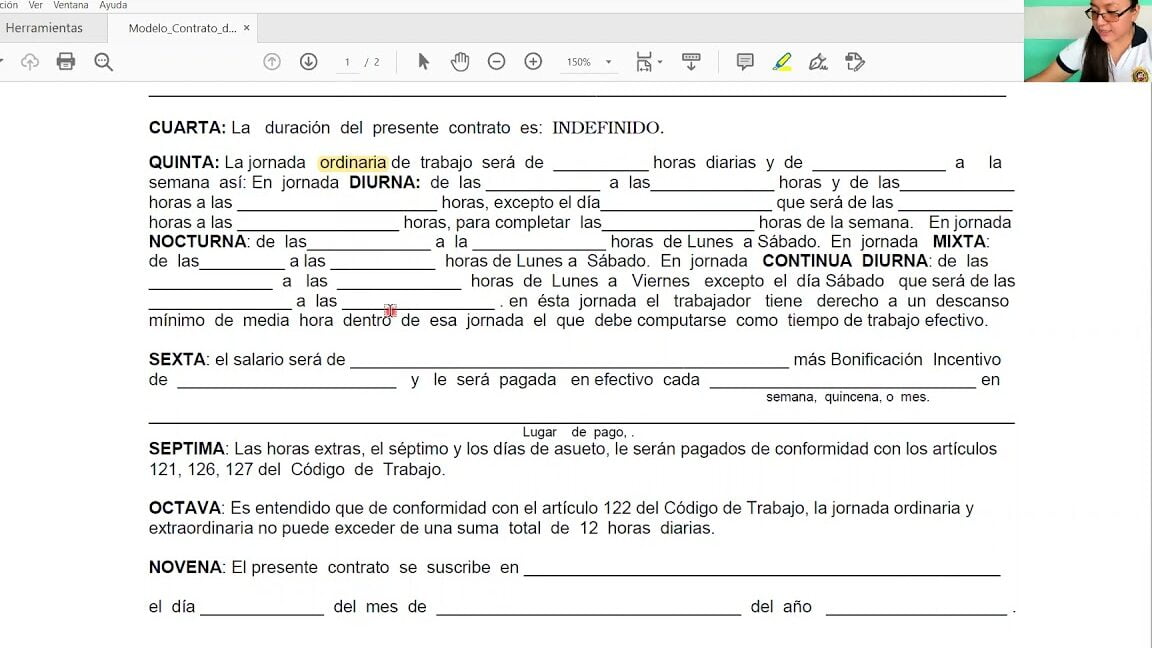Select the Hand tool for panning

459,61
